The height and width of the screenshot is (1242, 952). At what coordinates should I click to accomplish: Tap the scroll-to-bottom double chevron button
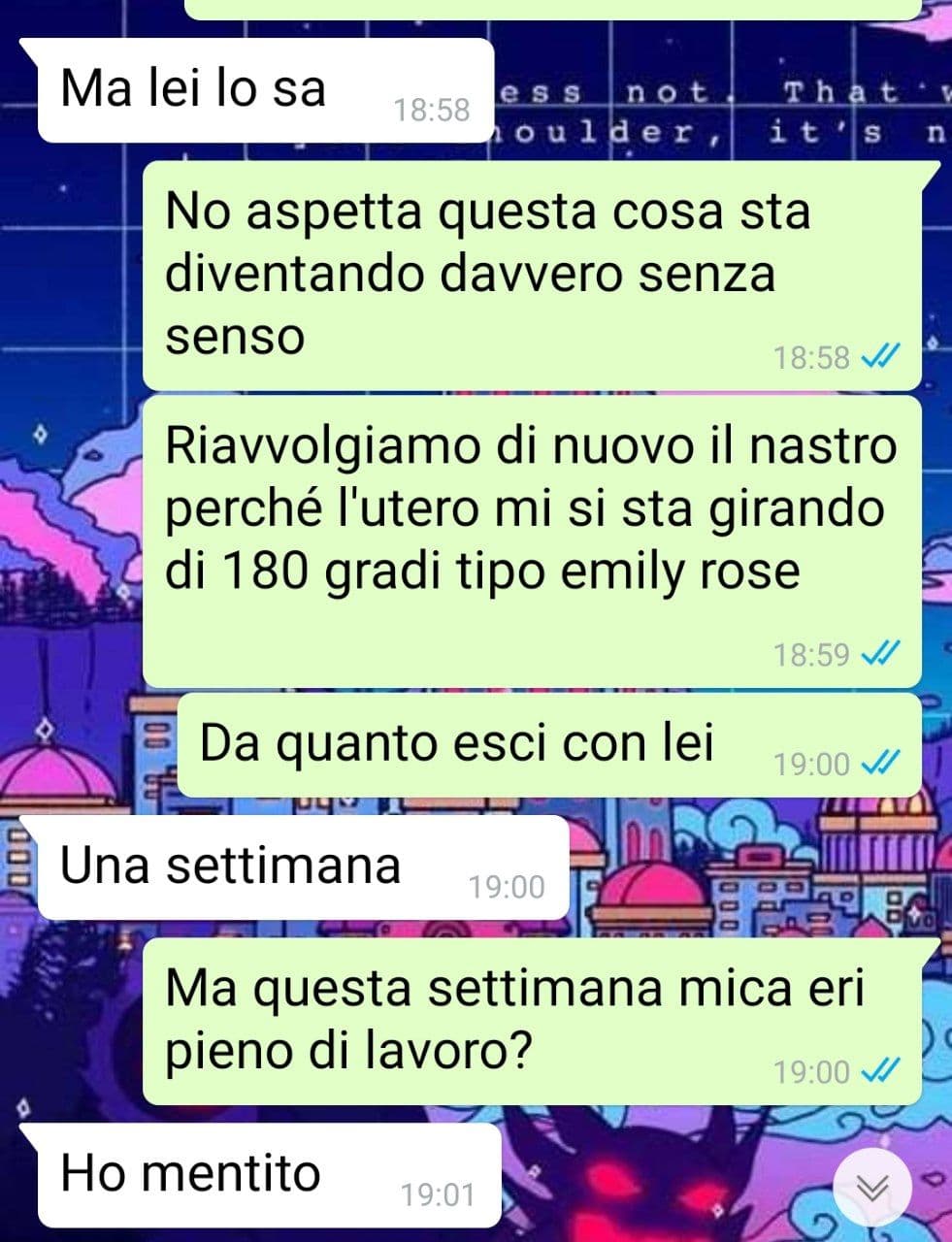872,1187
